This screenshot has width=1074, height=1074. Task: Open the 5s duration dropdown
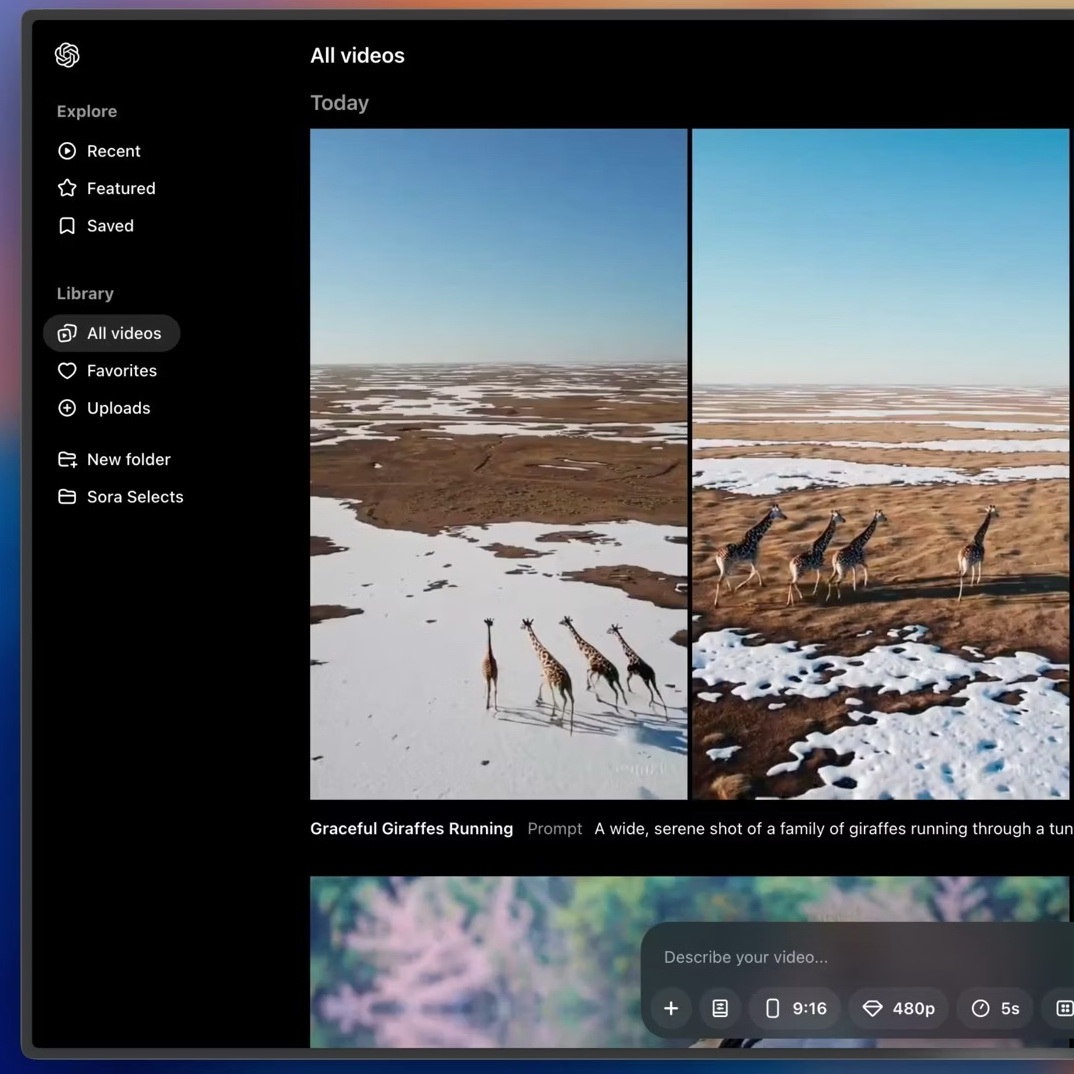point(995,1008)
